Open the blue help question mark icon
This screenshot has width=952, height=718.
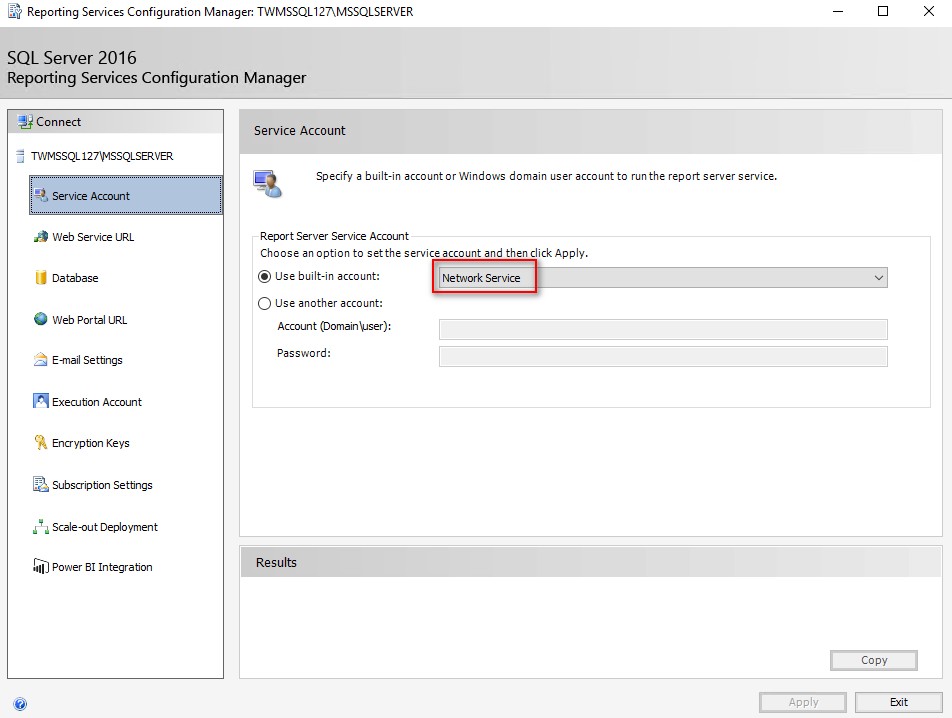click(20, 704)
